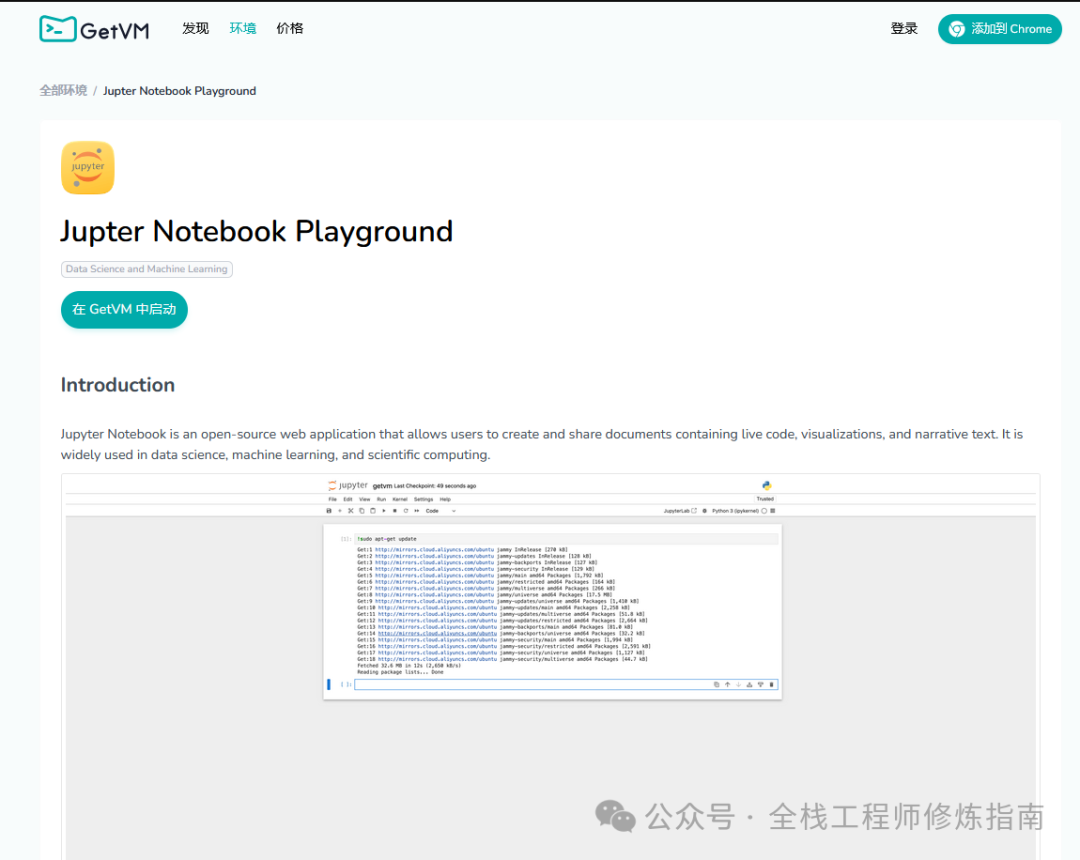Viewport: 1080px width, 860px height.
Task: Duplicate the active cell with the copy icon
Action: [x=716, y=684]
